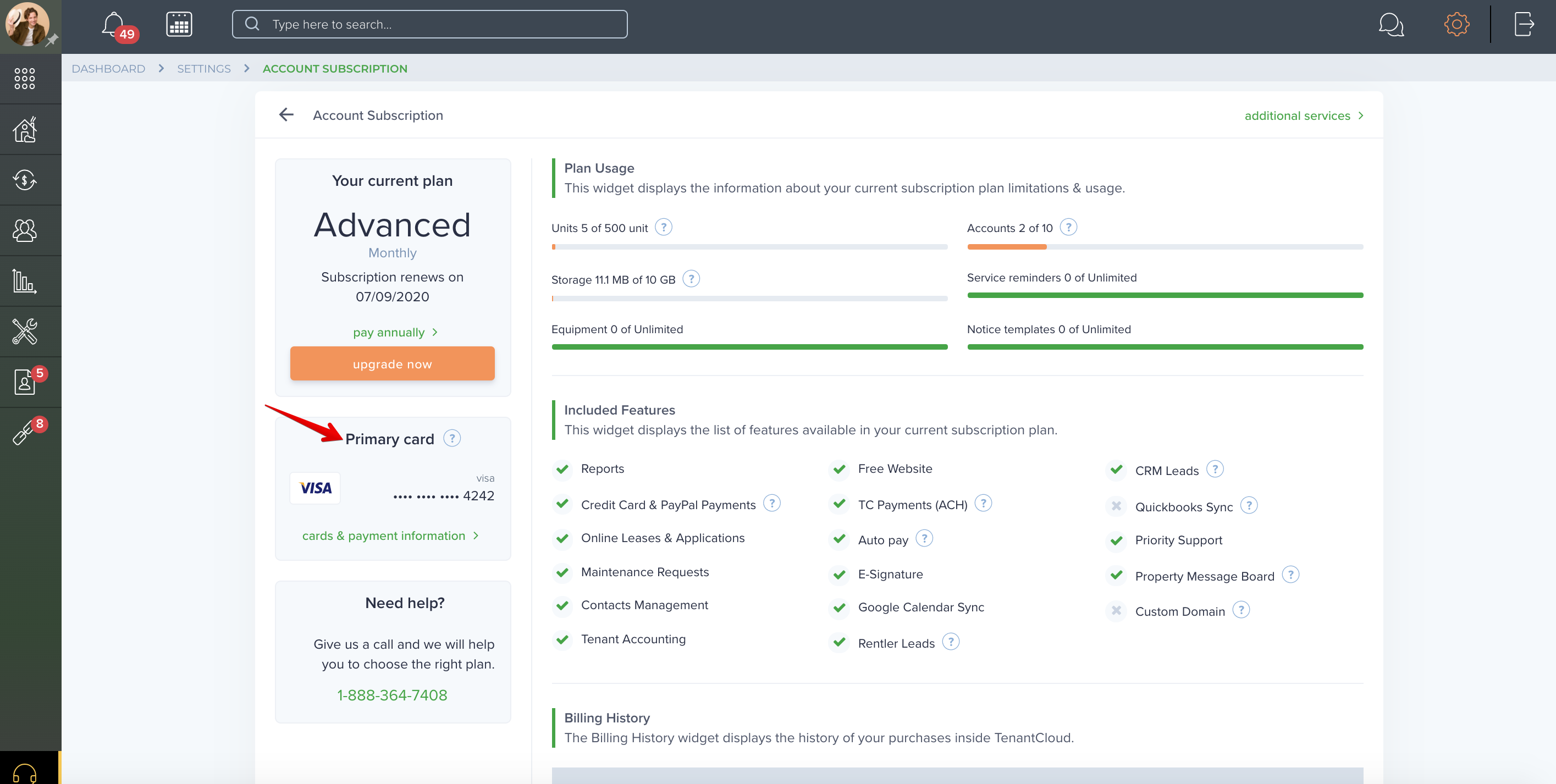This screenshot has width=1556, height=784.
Task: Open the notifications bell icon
Action: [114, 25]
